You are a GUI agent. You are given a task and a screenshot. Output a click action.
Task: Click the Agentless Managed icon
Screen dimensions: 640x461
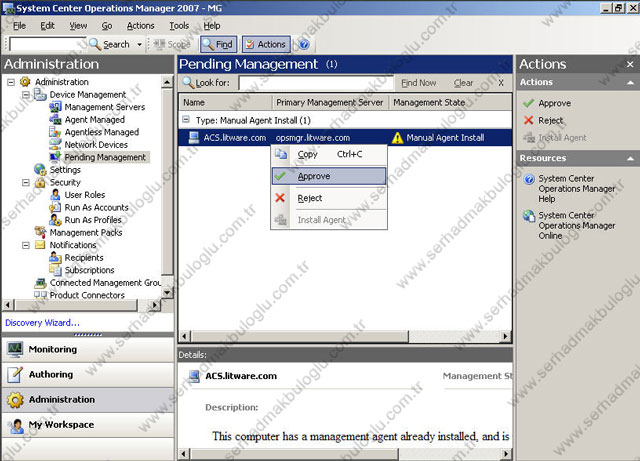[55, 132]
